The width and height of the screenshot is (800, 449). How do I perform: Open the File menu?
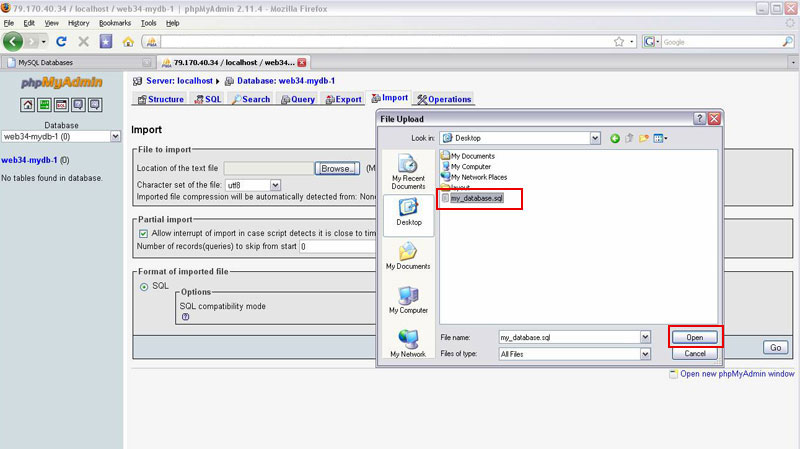(x=9, y=23)
